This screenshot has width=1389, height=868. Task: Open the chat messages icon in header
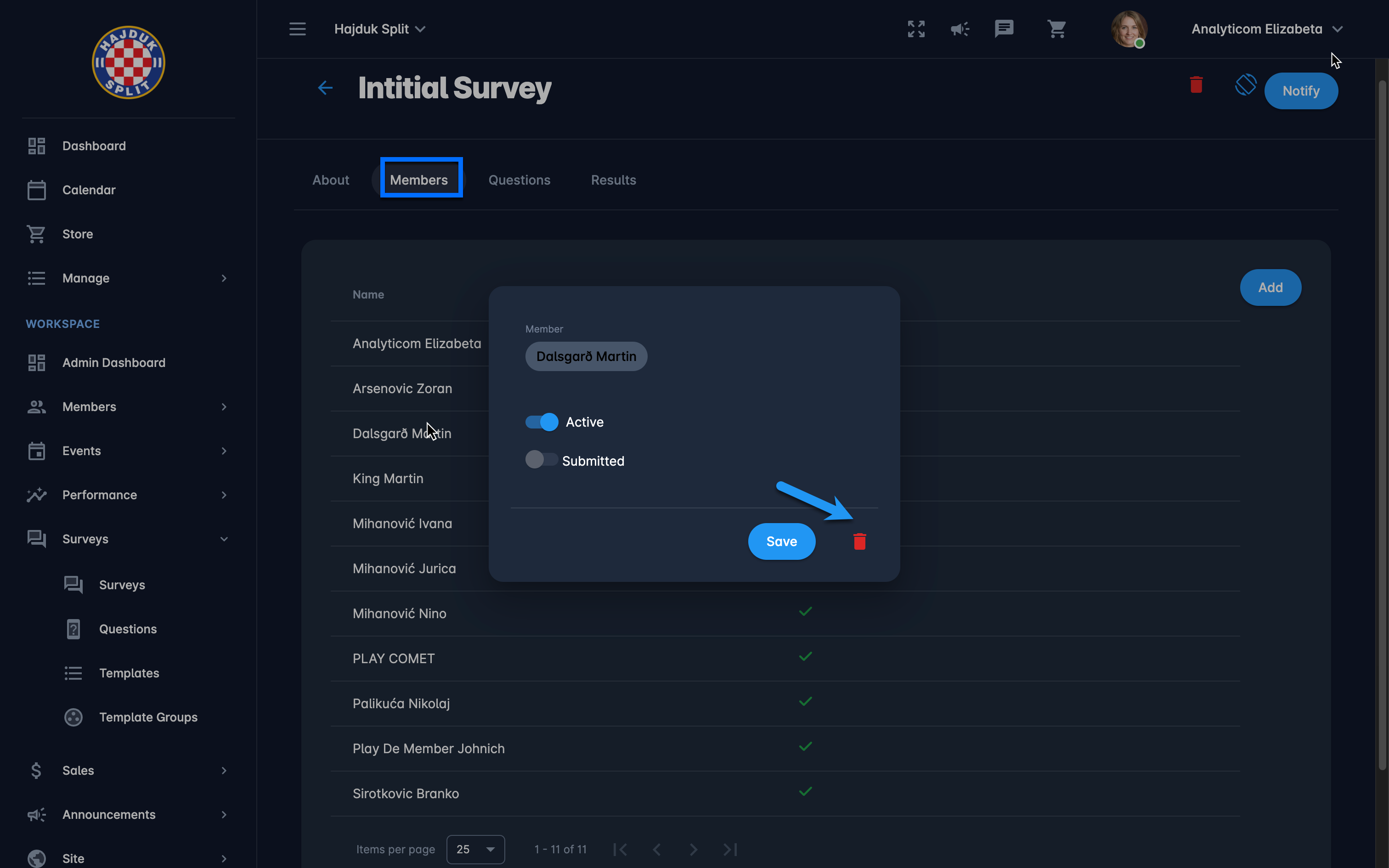pyautogui.click(x=1004, y=28)
